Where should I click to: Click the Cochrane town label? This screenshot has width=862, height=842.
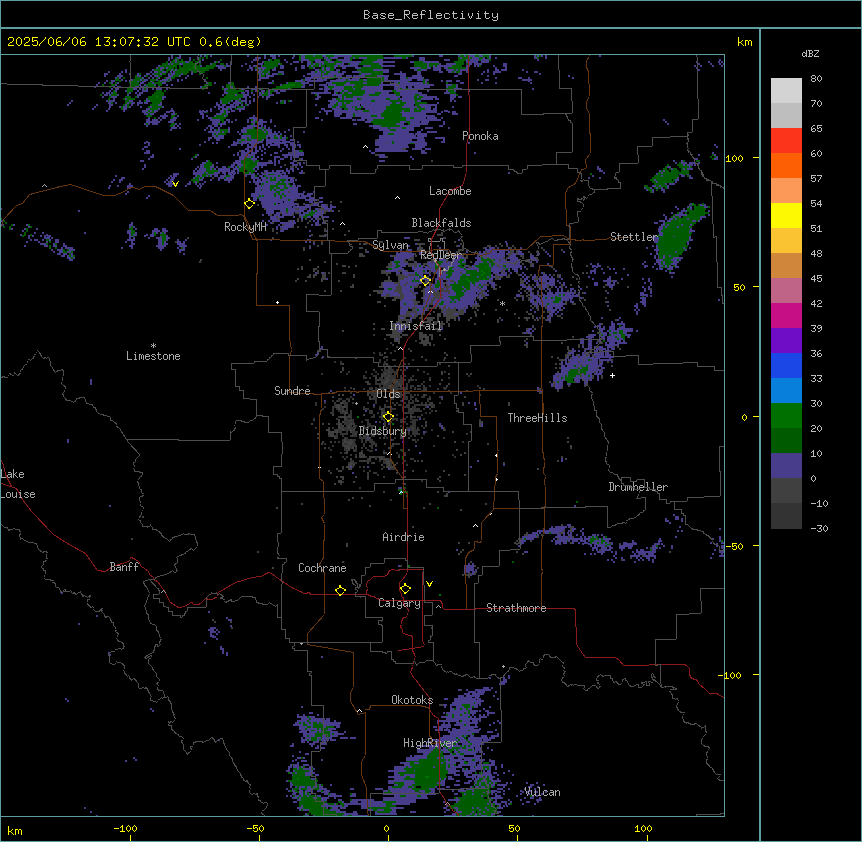click(322, 568)
